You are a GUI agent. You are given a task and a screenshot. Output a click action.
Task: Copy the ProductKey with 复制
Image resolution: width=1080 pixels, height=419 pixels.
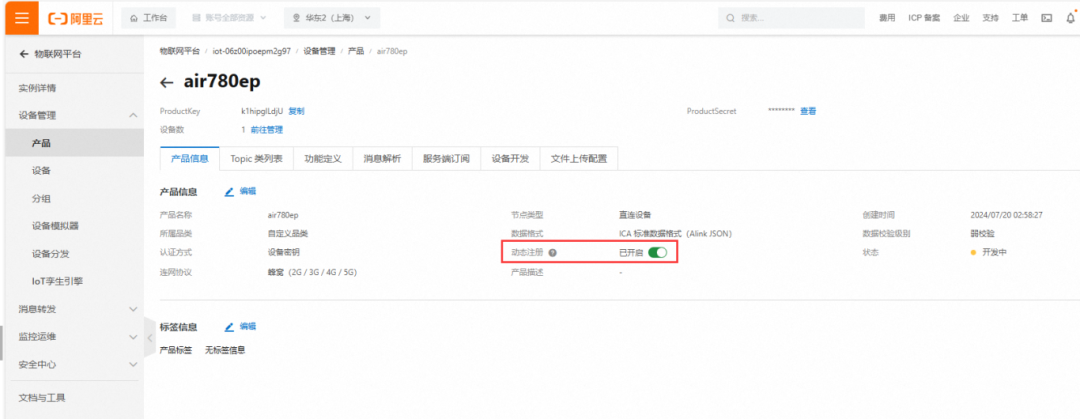coord(296,110)
